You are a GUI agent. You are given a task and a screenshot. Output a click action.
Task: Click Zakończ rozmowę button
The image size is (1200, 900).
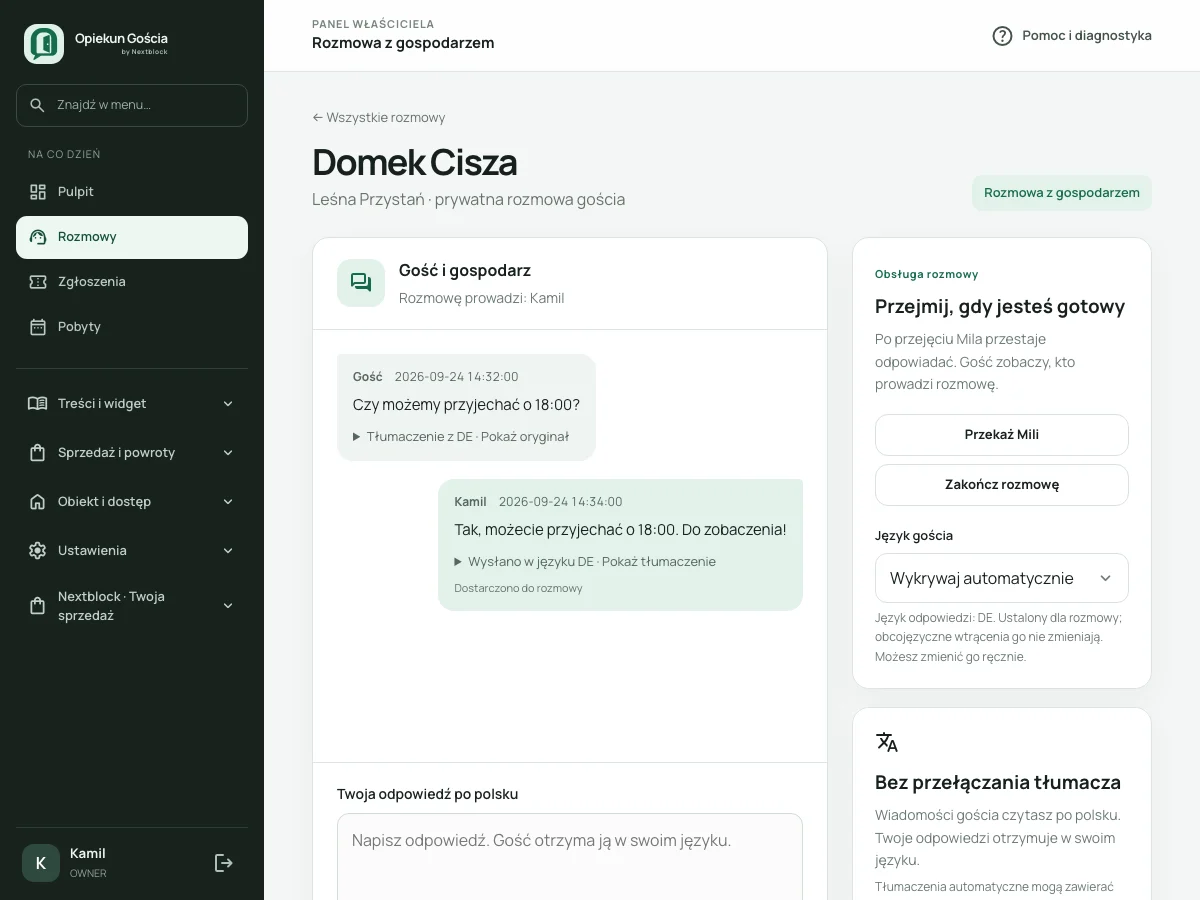pos(1002,485)
